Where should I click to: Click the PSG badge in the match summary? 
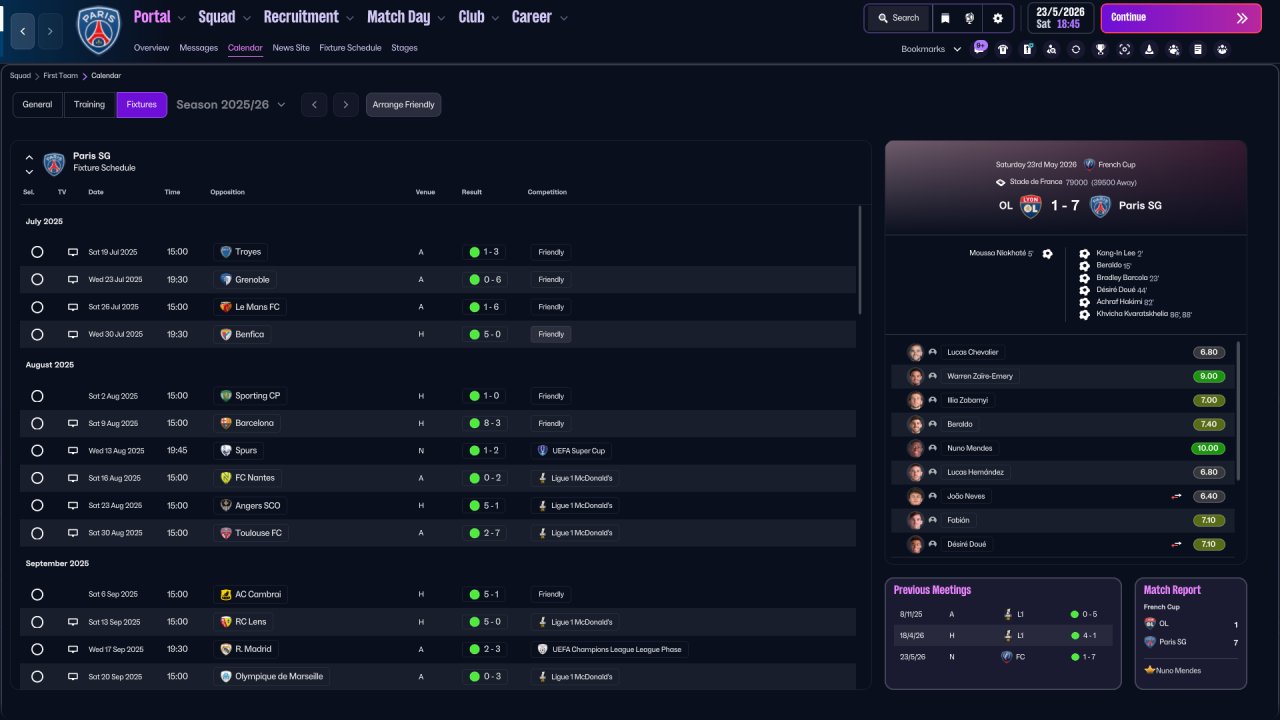point(1100,206)
